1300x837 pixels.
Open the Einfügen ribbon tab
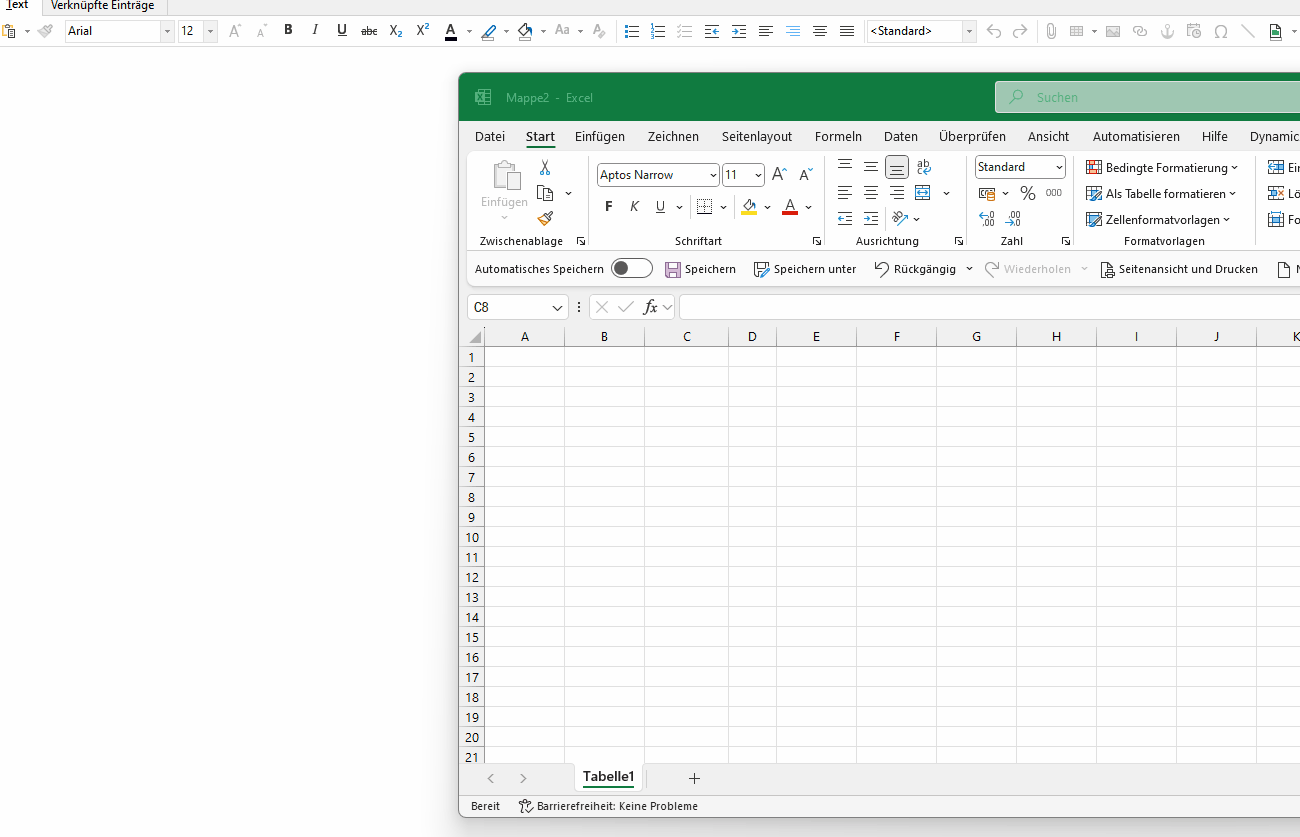coord(600,136)
